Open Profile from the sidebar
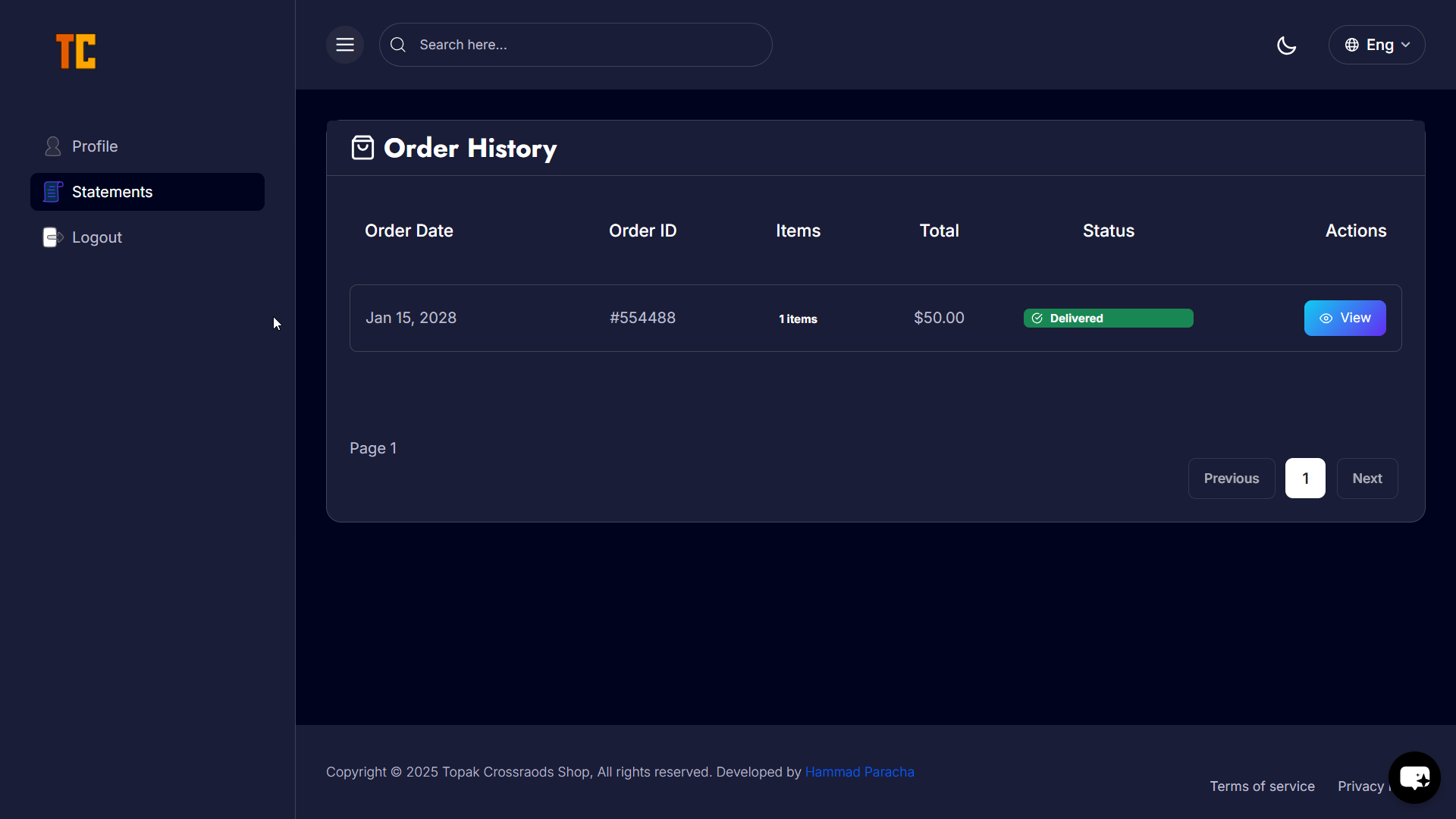Screen dimensions: 1456x819 95,146
